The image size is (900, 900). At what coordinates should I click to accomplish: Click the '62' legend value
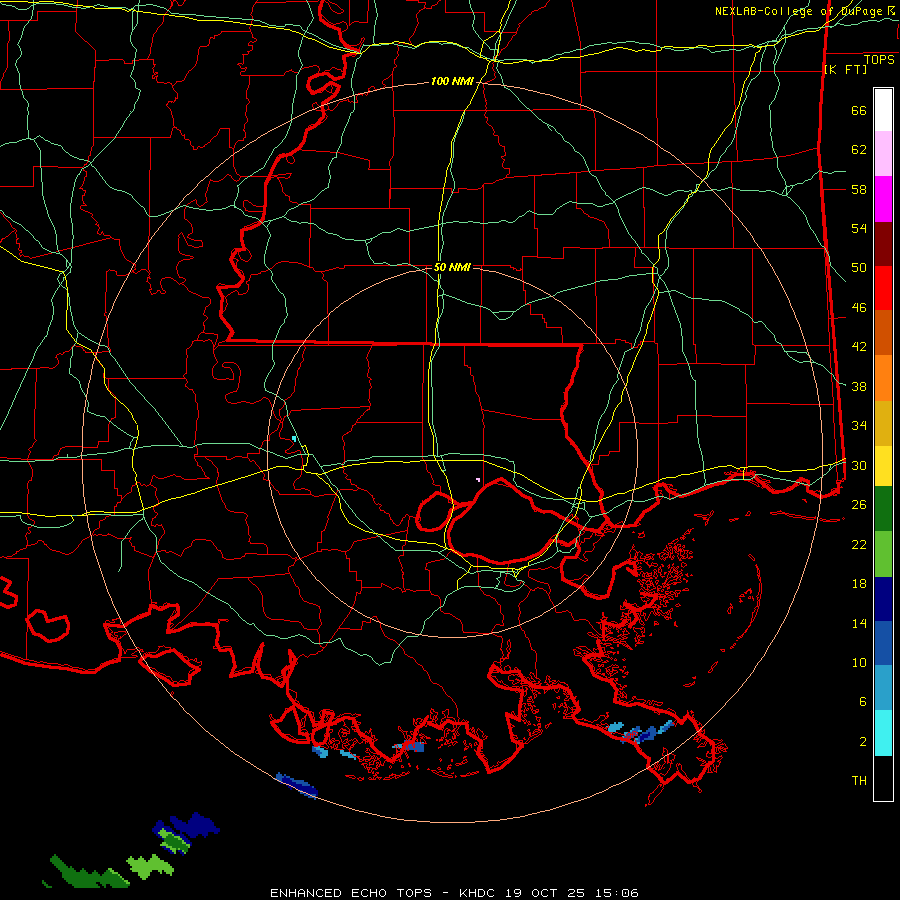click(859, 150)
